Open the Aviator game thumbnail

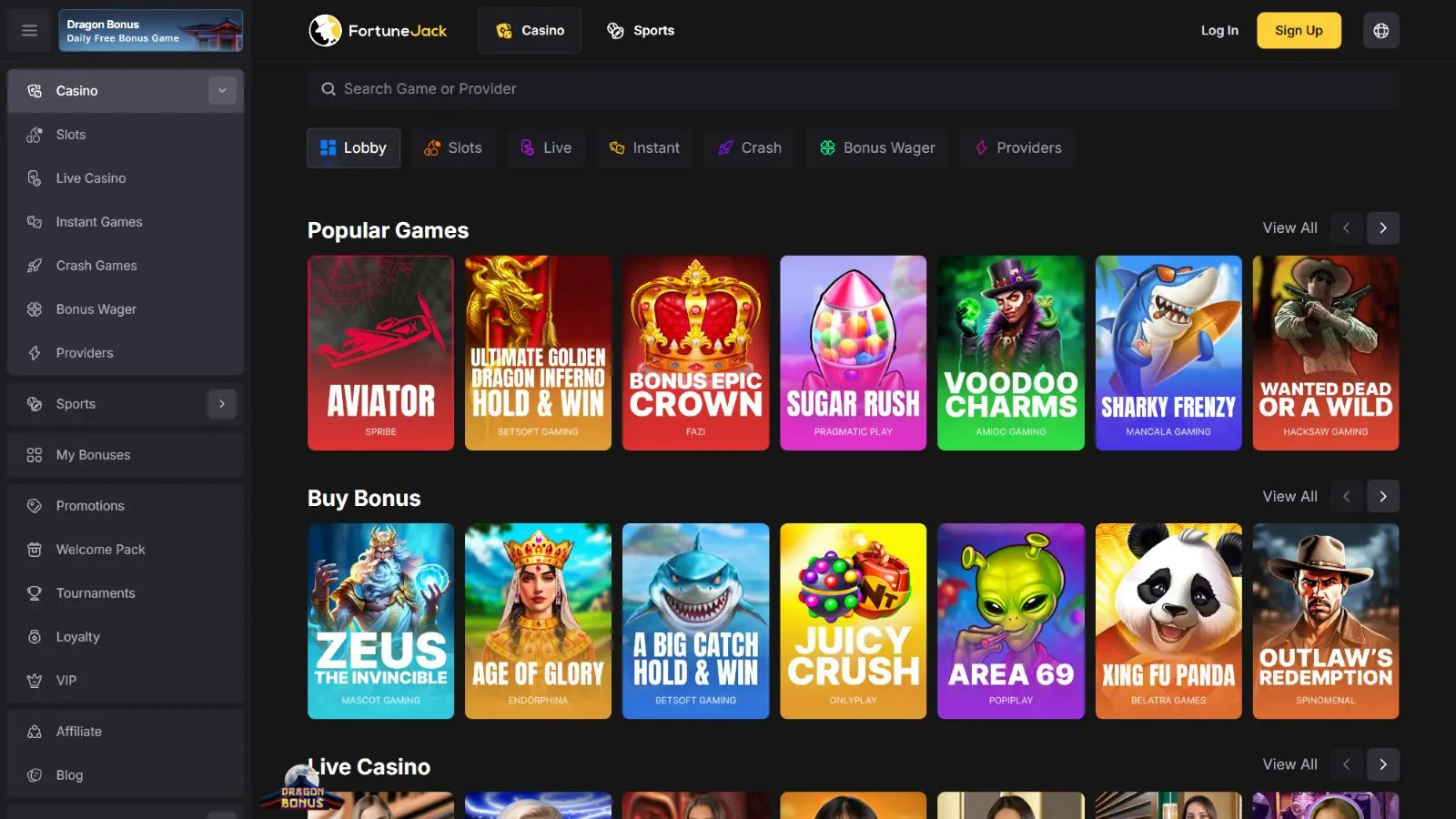pos(380,353)
